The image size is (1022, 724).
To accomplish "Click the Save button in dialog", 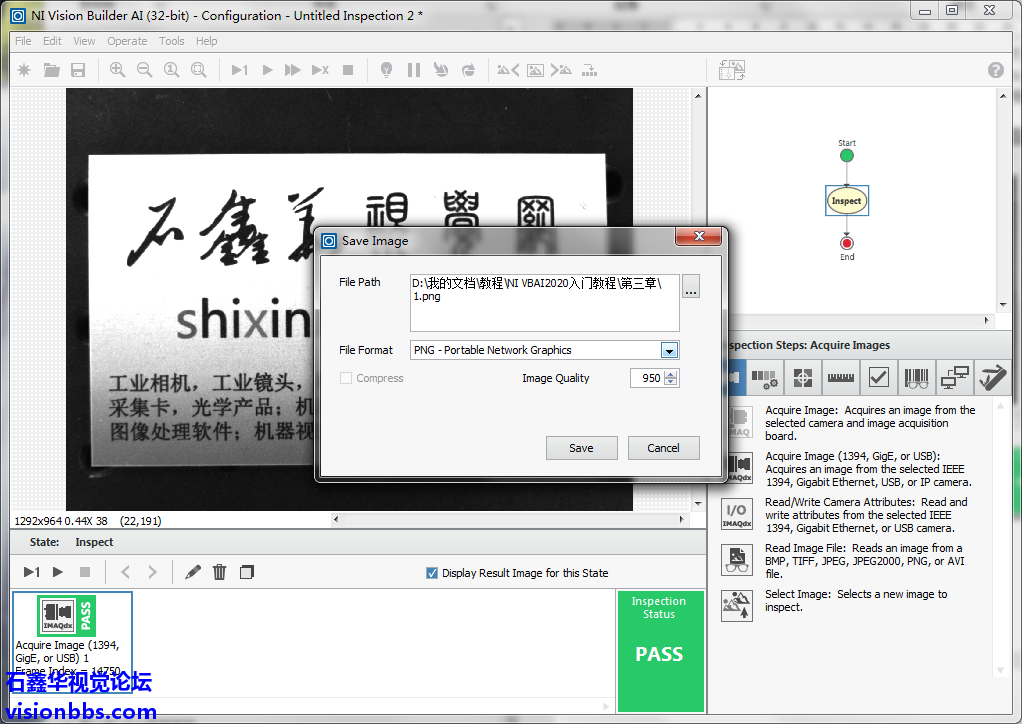I will point(581,448).
